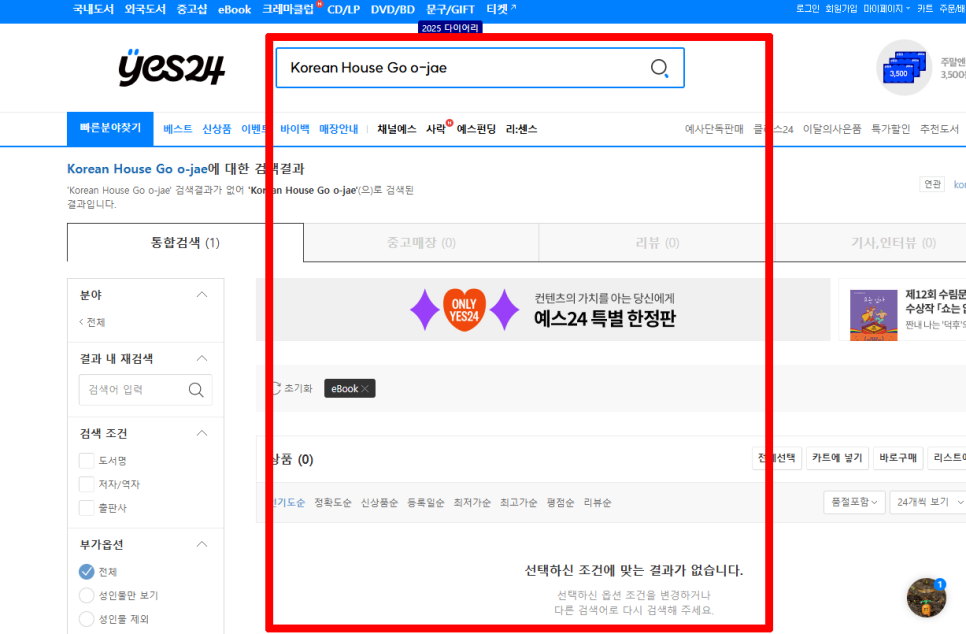Sort results by 평점순
The image size is (966, 634).
560,503
